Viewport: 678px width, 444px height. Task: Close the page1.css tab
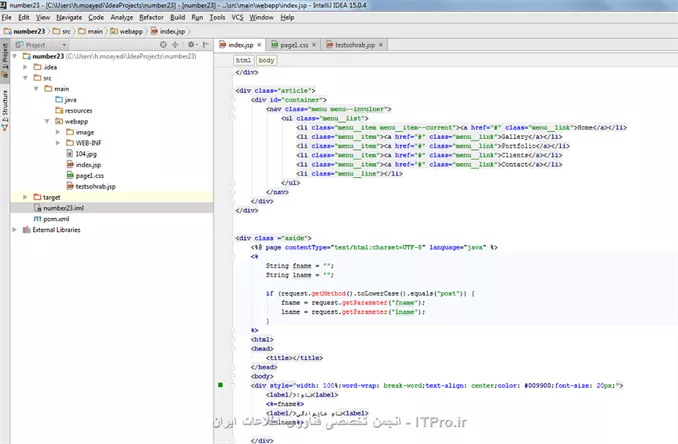(314, 45)
